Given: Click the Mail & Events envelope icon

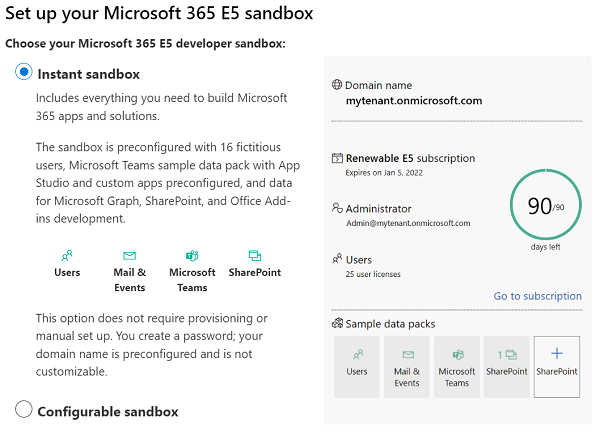Looking at the screenshot, I should 129,256.
